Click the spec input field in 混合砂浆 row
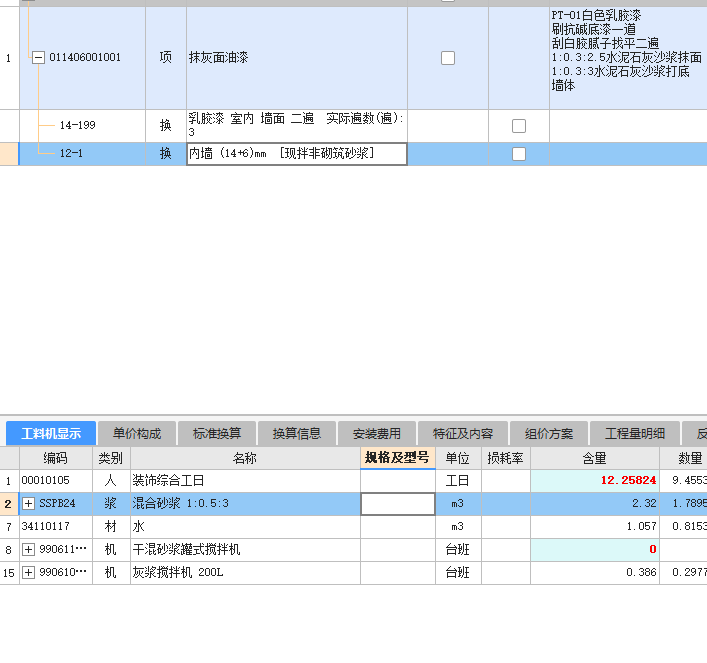Viewport: 707px width, 663px height. [x=398, y=504]
